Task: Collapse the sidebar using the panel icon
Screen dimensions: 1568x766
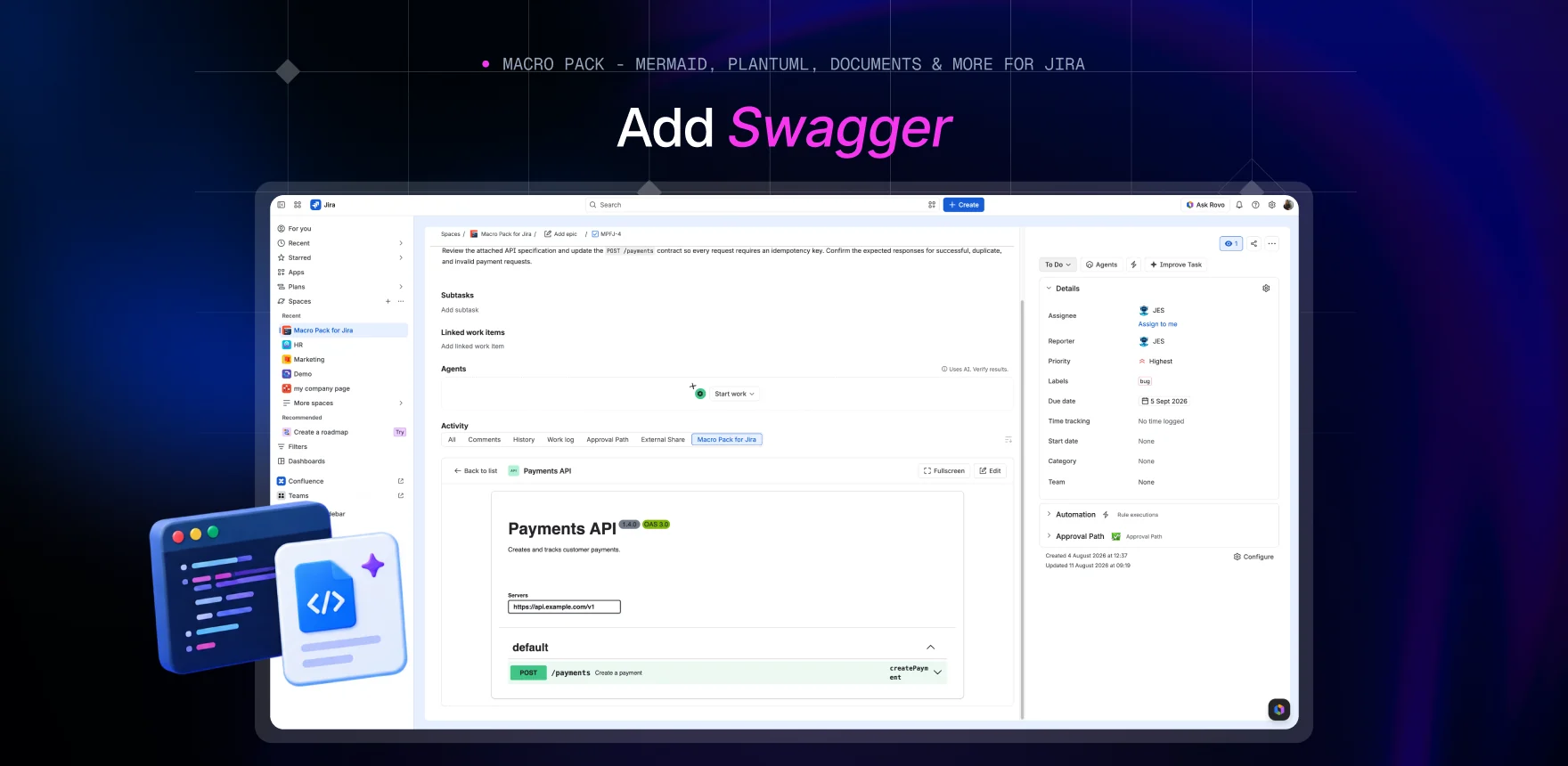Action: tap(282, 205)
